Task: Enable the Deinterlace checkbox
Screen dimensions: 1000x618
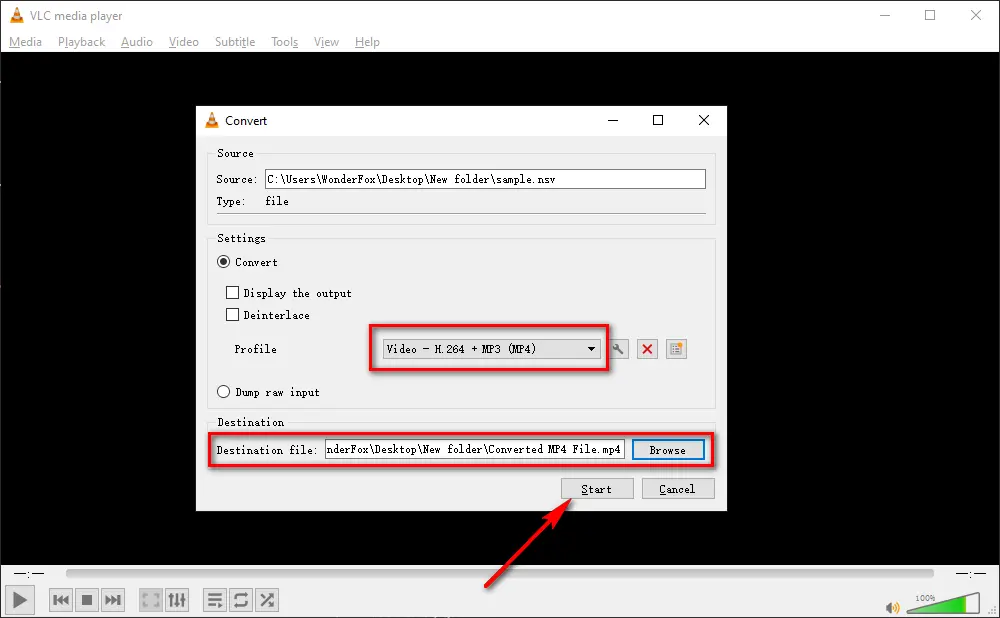Action: (x=232, y=314)
